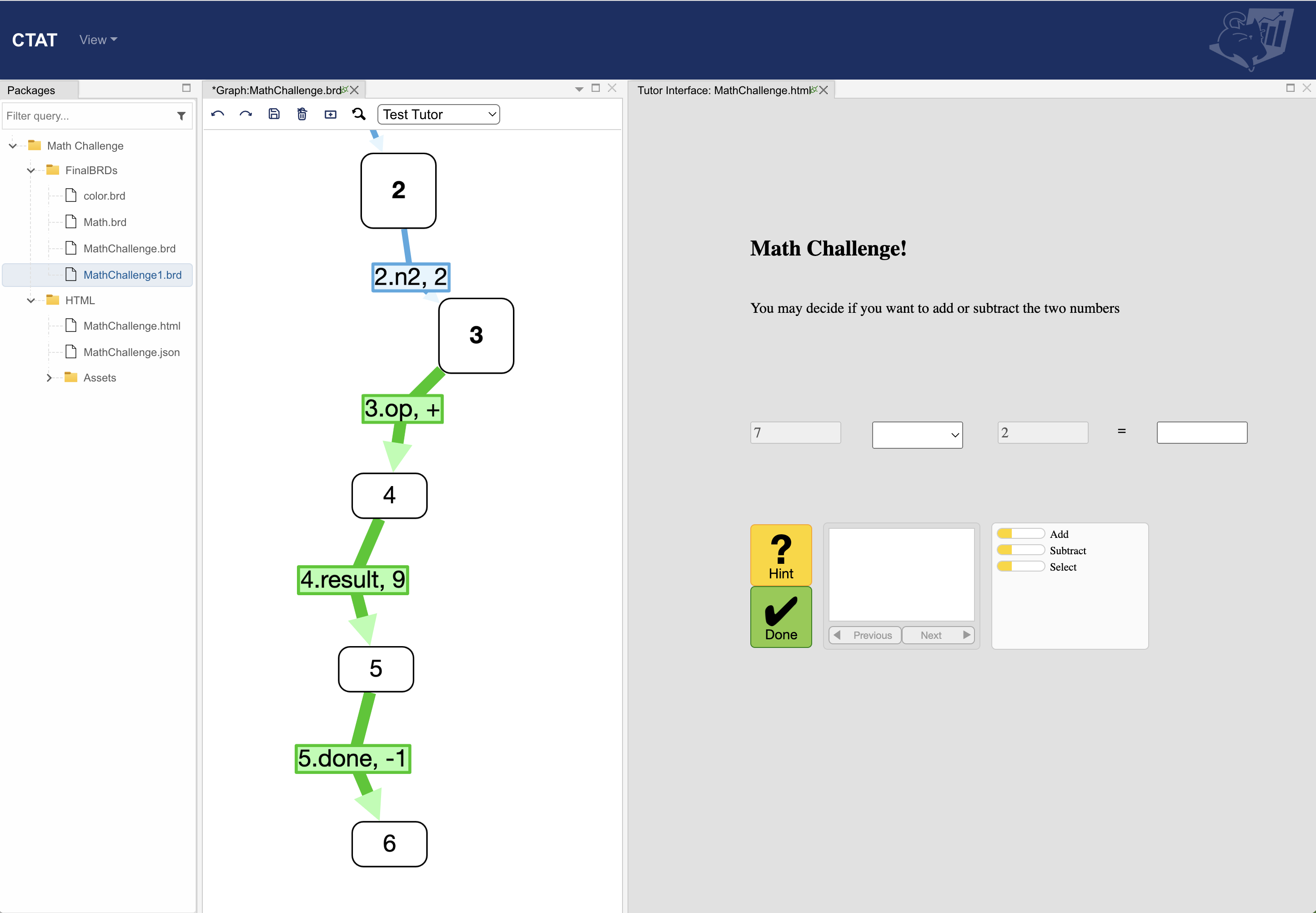This screenshot has width=1316, height=913.
Task: Click the Next hint button
Action: [x=939, y=635]
